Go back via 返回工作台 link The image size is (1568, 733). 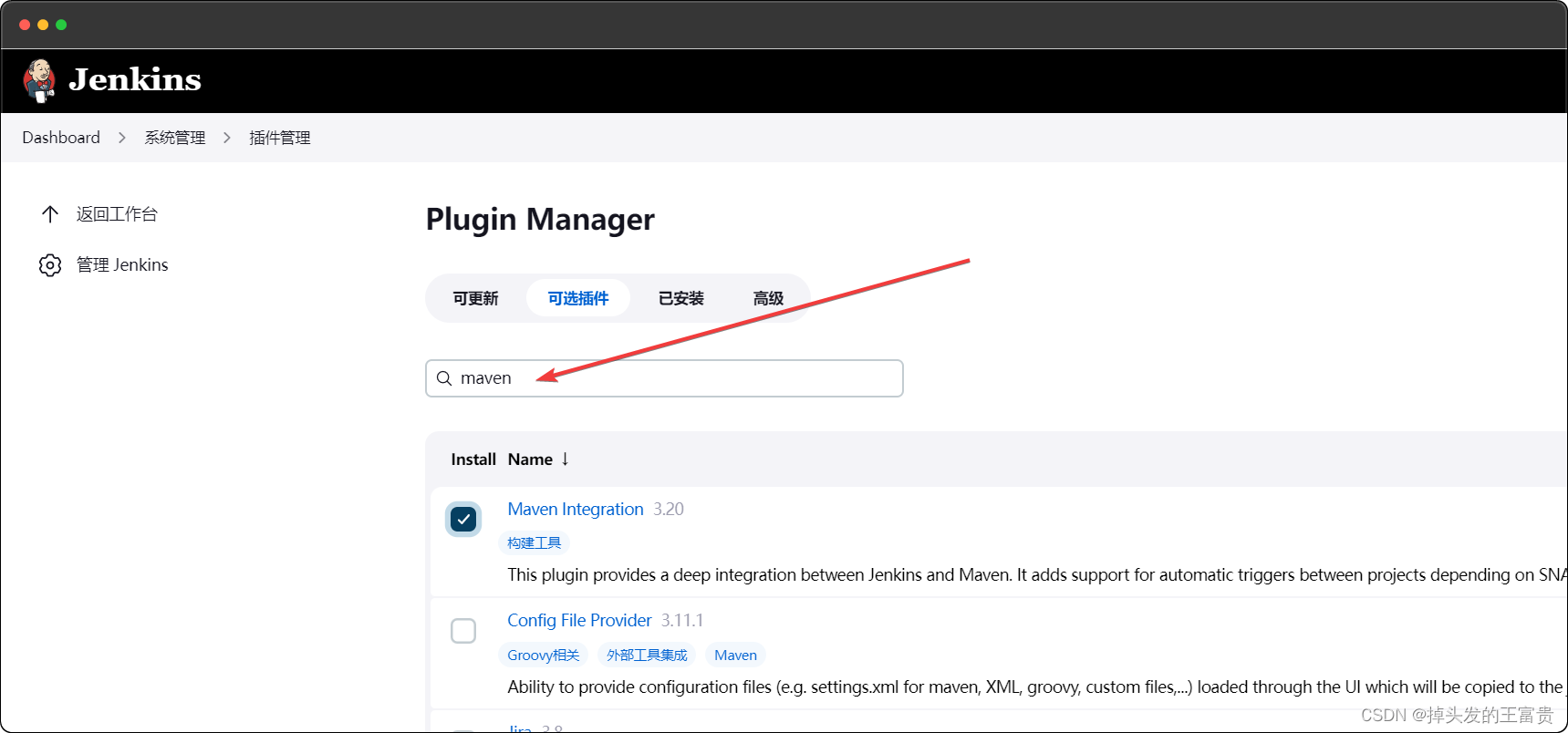click(117, 214)
